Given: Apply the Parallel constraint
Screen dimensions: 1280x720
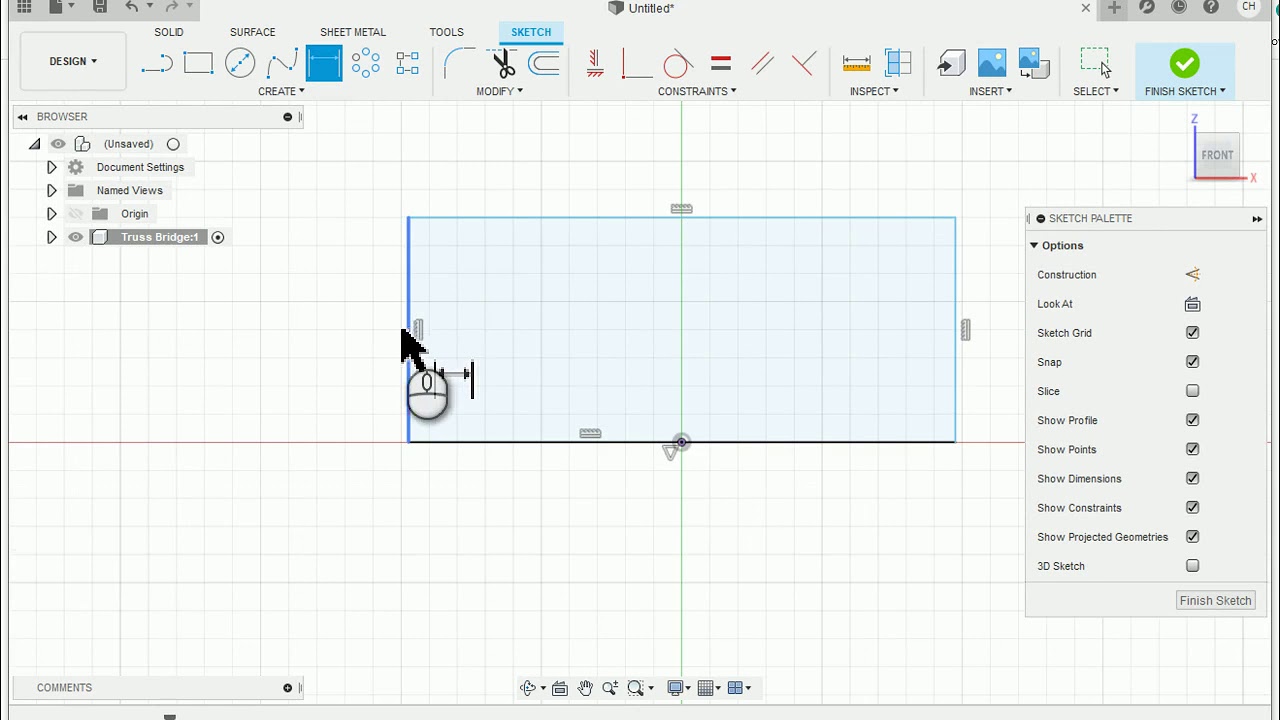Looking at the screenshot, I should [x=762, y=64].
